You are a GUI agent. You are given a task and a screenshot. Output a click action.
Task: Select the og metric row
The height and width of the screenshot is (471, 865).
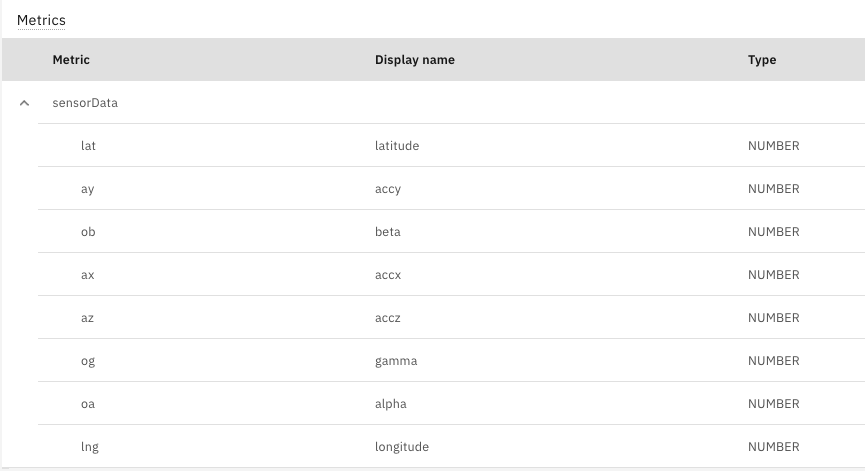tap(451, 361)
